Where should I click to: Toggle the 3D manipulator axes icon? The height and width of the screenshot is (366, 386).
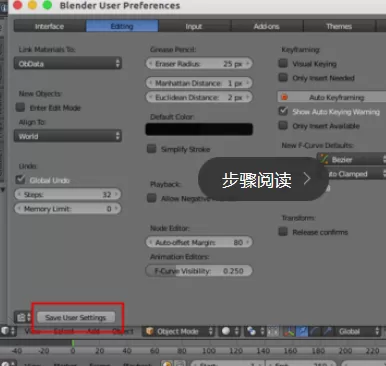click(289, 331)
